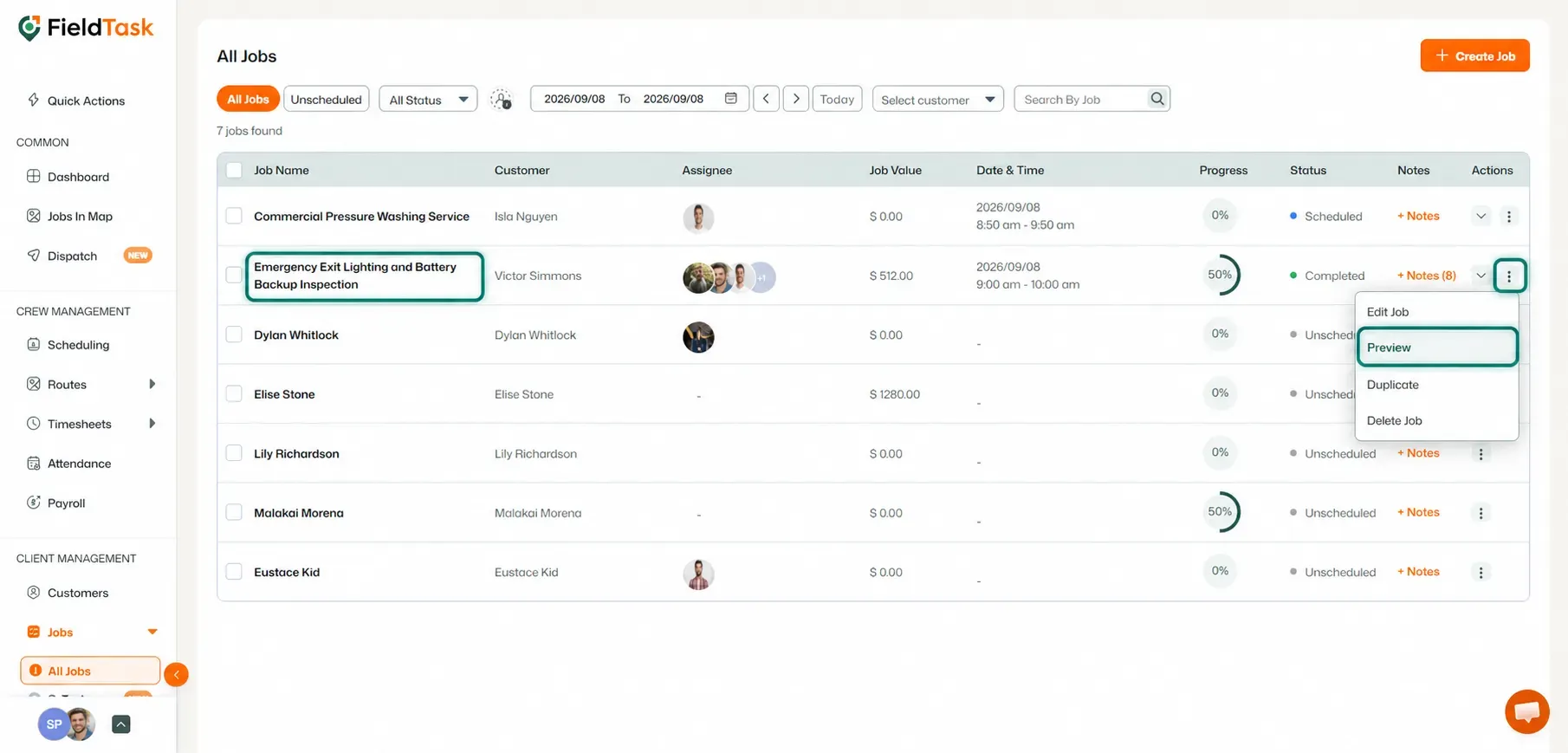Open the Select customer dropdown
Viewport: 1568px width, 753px height.
pos(938,100)
